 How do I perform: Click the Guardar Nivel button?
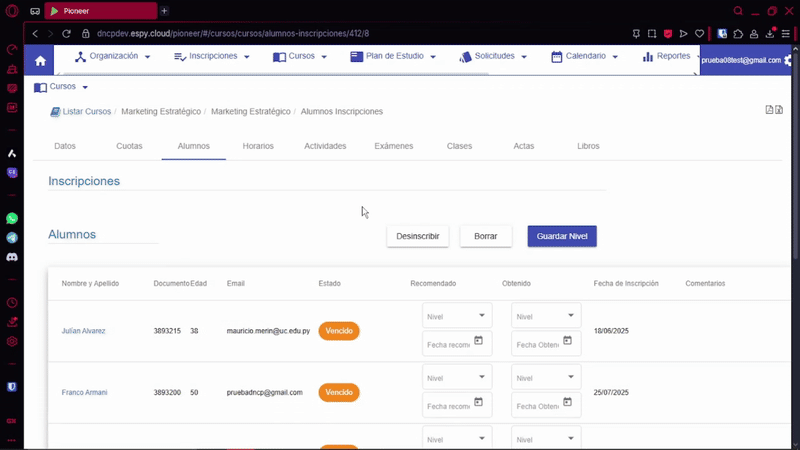562,236
